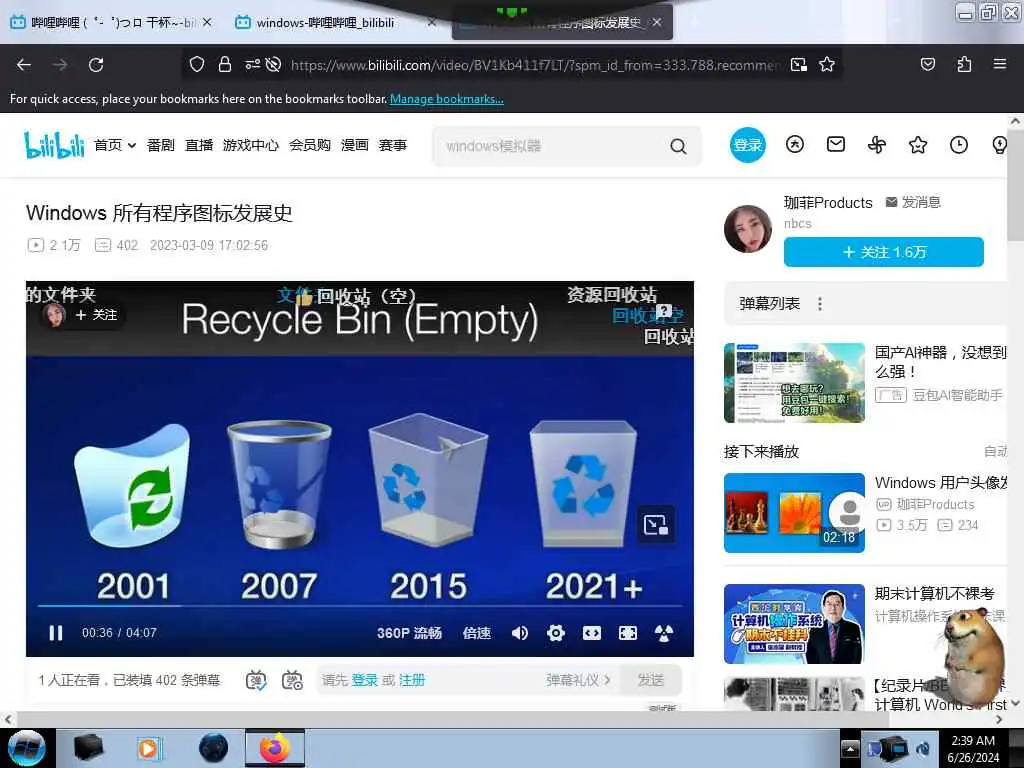The height and width of the screenshot is (768, 1024).
Task: Open the player settings gear
Action: (x=556, y=633)
